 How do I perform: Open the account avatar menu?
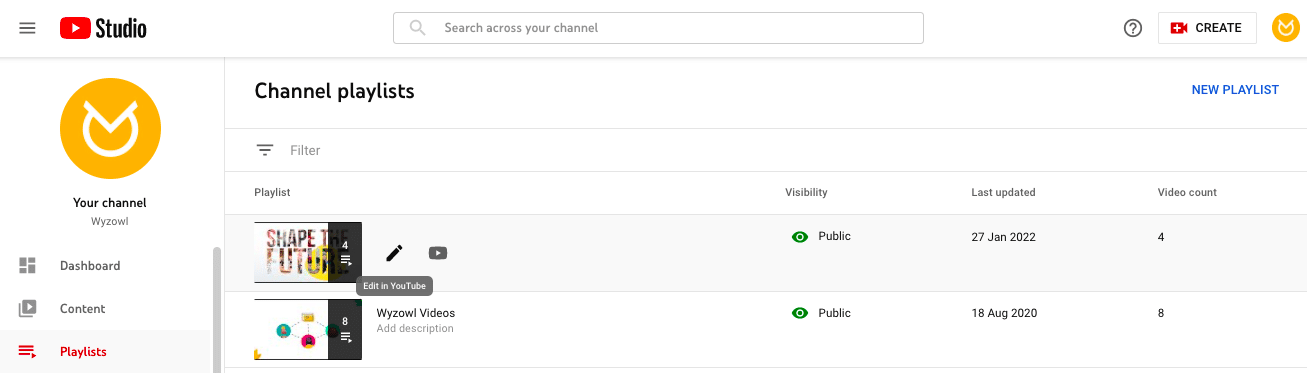1285,28
